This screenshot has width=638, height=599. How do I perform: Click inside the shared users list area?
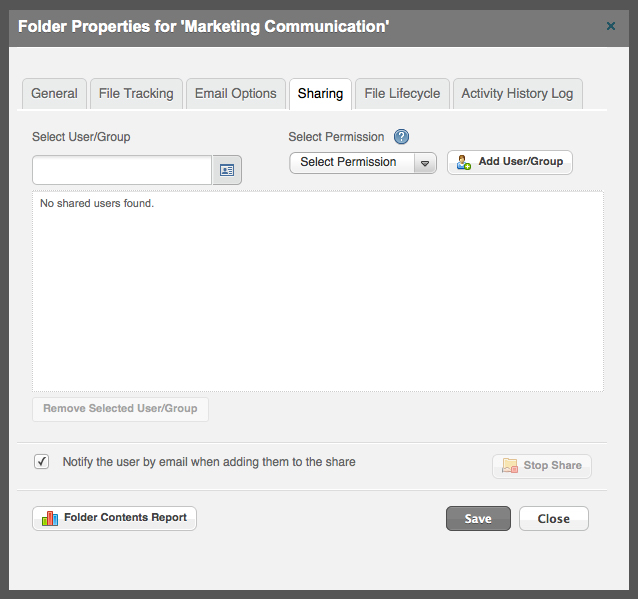pos(318,291)
